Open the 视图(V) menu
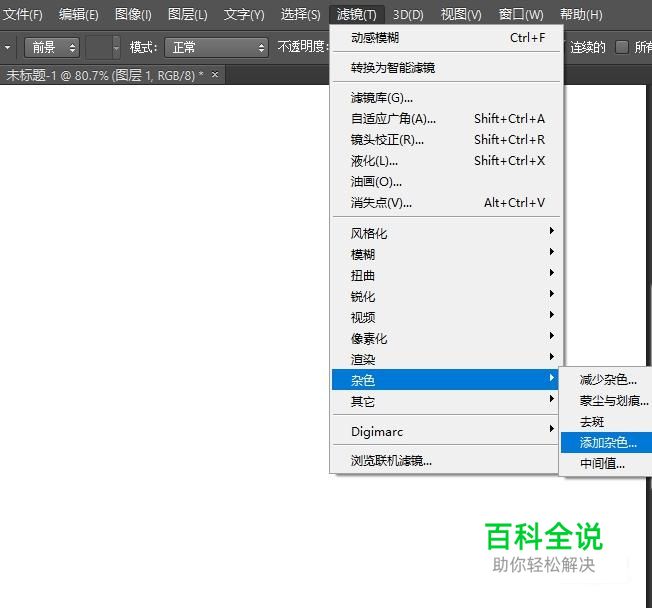Image resolution: width=652 pixels, height=608 pixels. 461,15
